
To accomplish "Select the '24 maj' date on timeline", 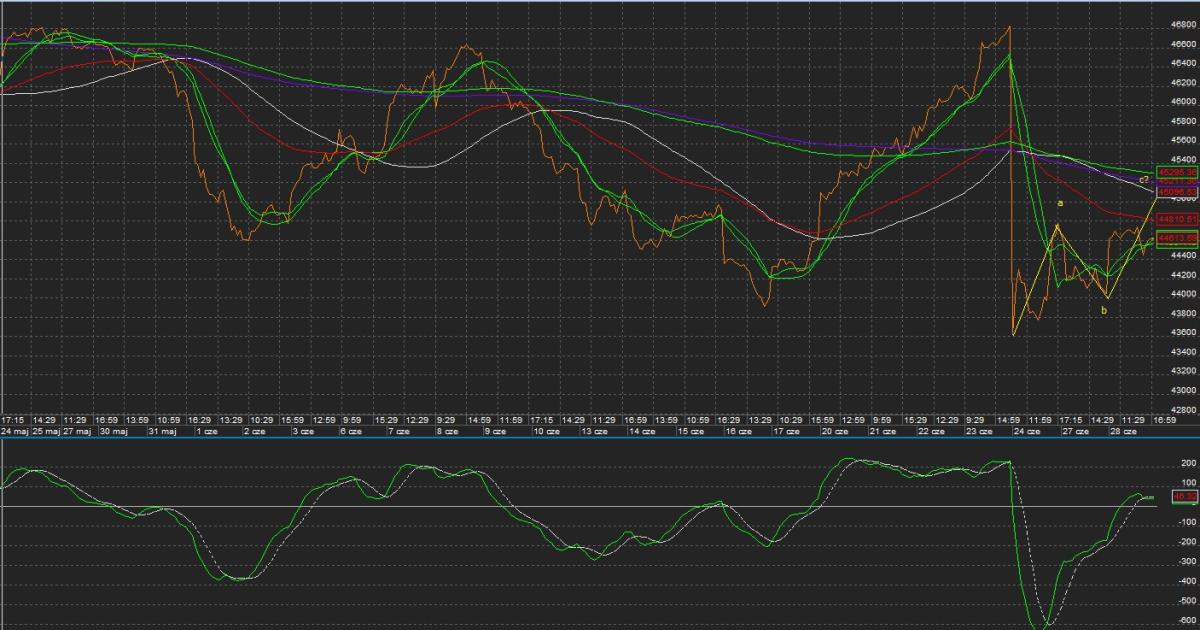I will (x=14, y=431).
